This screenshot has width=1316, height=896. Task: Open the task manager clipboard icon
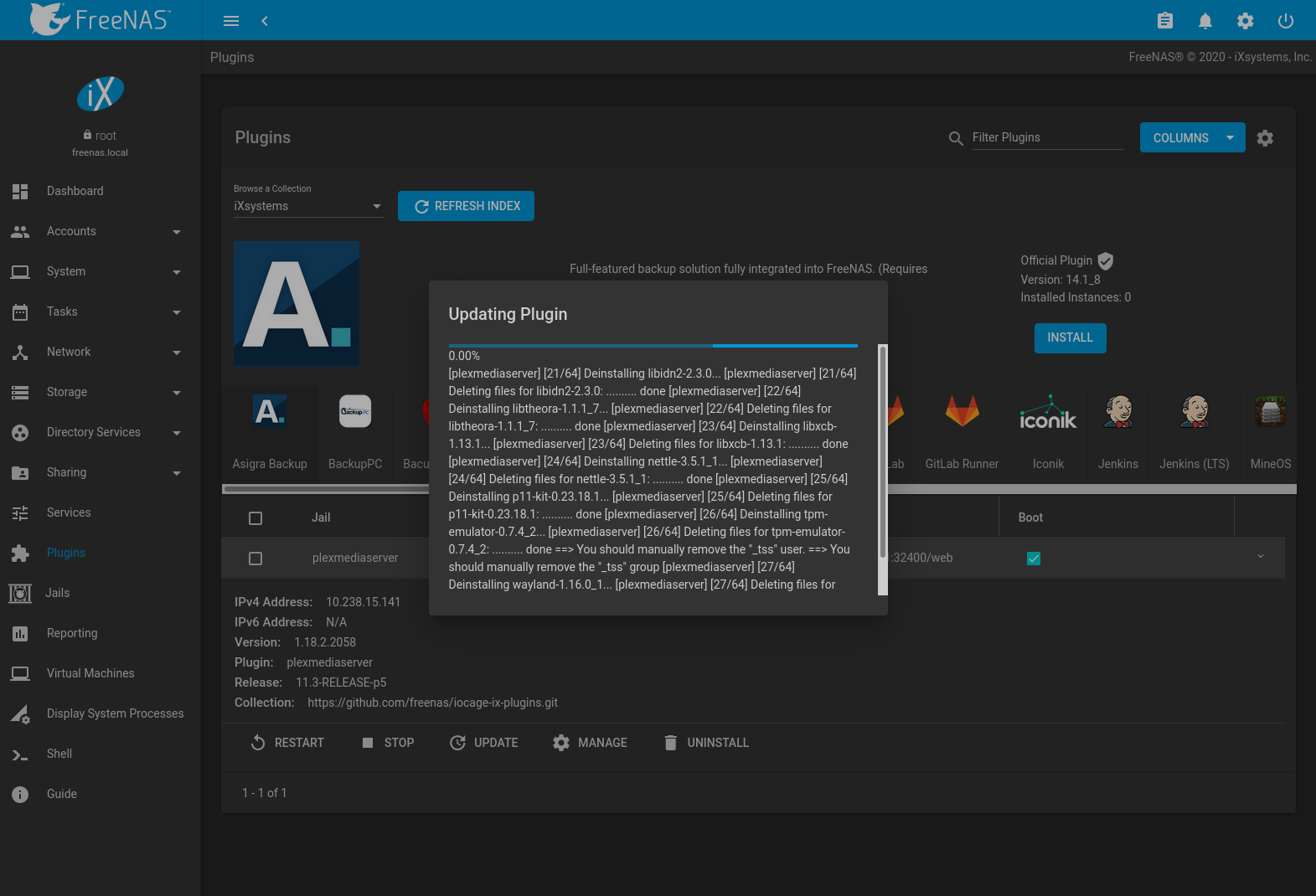click(1164, 21)
